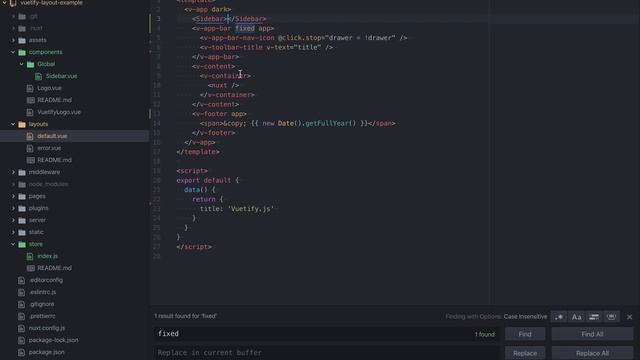The width and height of the screenshot is (640, 360).
Task: Click the server folder icon
Action: [22, 220]
